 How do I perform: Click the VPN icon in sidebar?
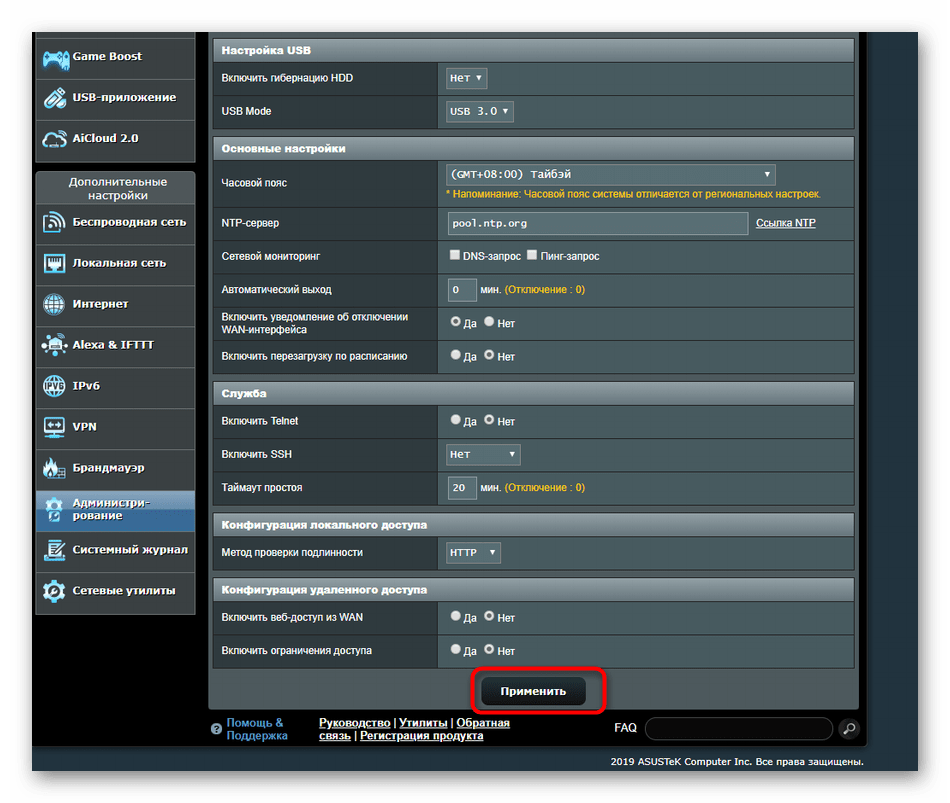coord(54,427)
